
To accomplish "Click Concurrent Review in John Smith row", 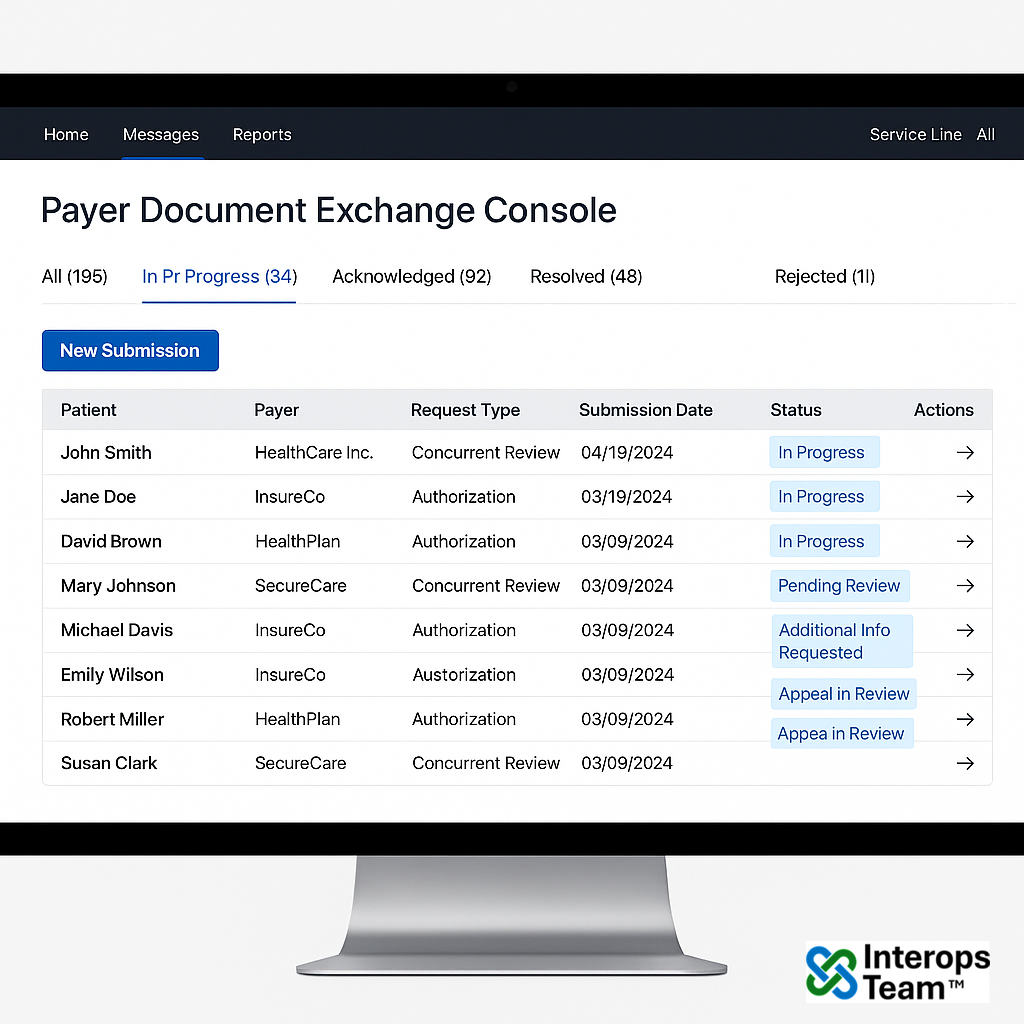I will [x=486, y=453].
